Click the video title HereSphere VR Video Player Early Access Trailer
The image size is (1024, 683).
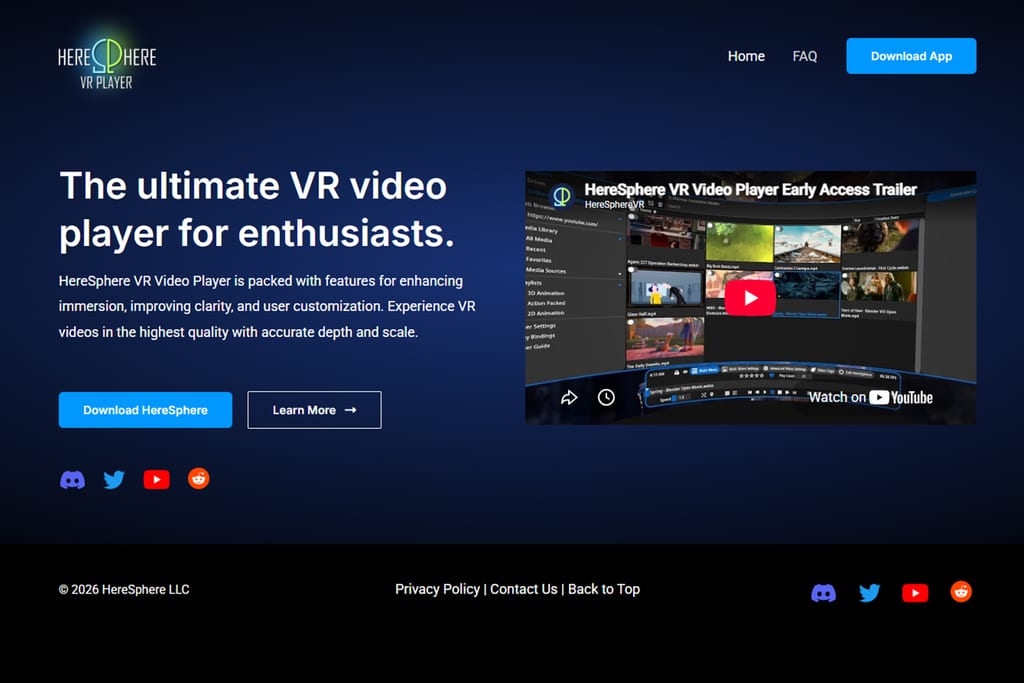[x=750, y=189]
